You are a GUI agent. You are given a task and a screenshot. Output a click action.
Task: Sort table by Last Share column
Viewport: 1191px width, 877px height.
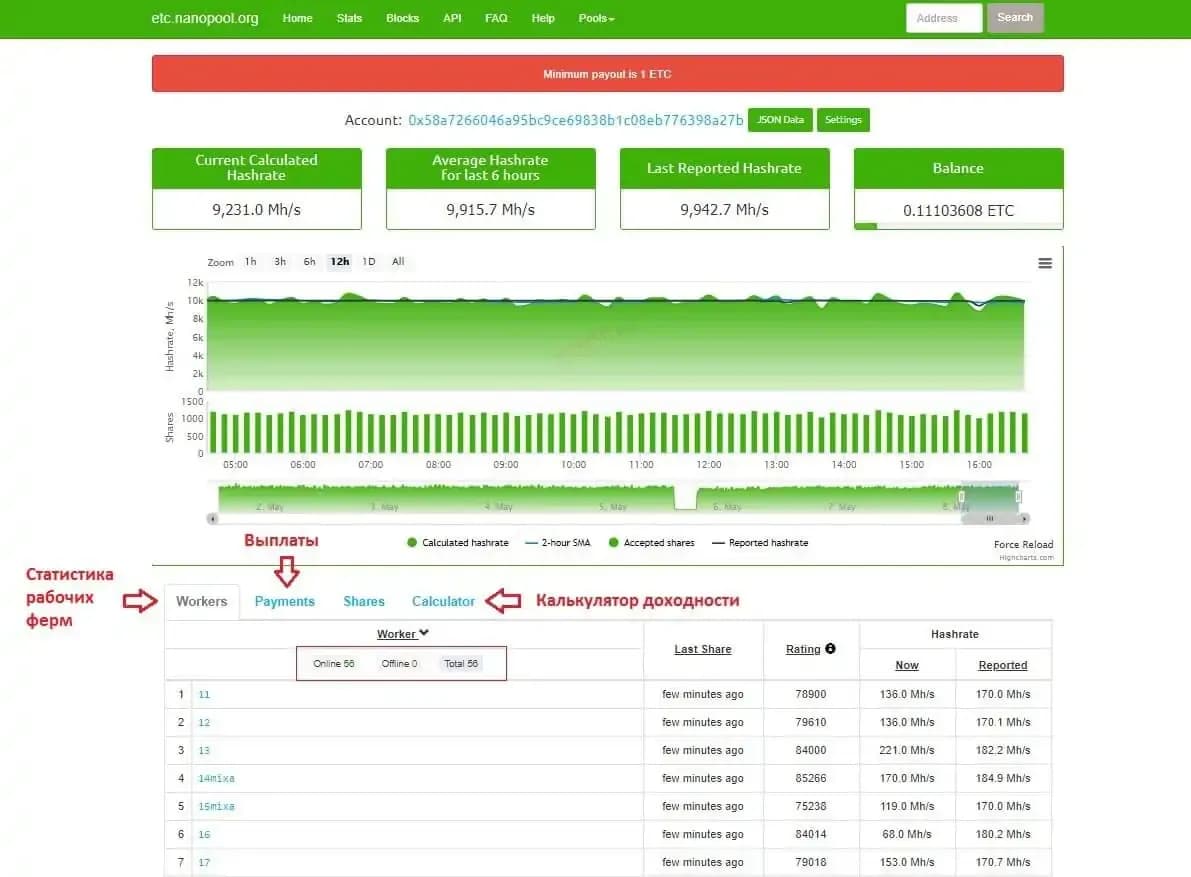coord(703,649)
